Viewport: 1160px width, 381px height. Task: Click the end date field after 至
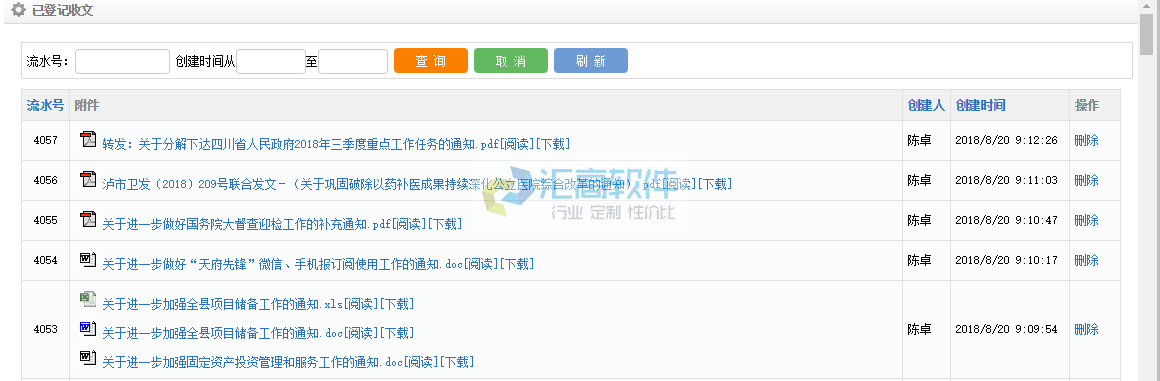[353, 61]
